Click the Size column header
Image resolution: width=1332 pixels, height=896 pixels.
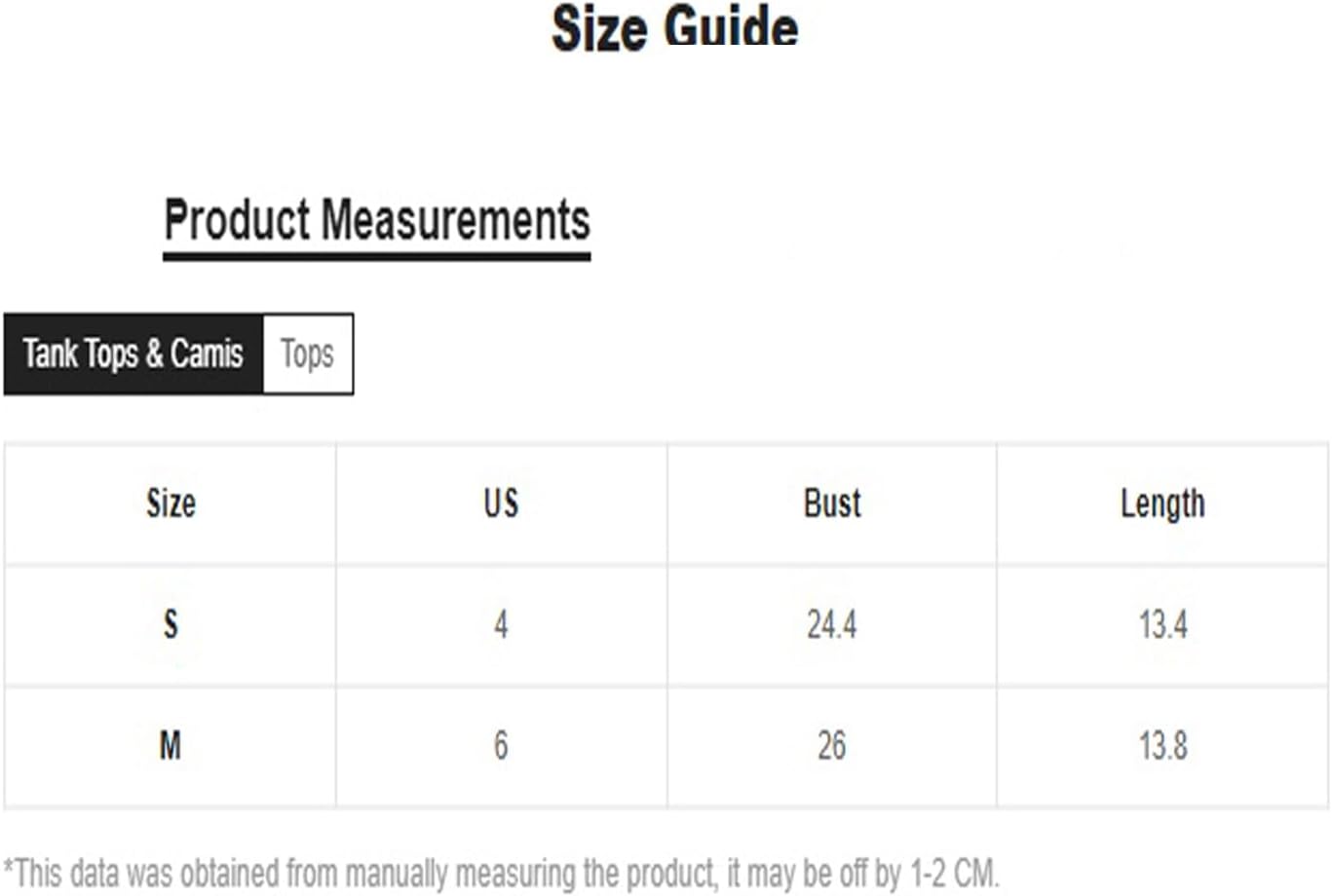[x=171, y=504]
